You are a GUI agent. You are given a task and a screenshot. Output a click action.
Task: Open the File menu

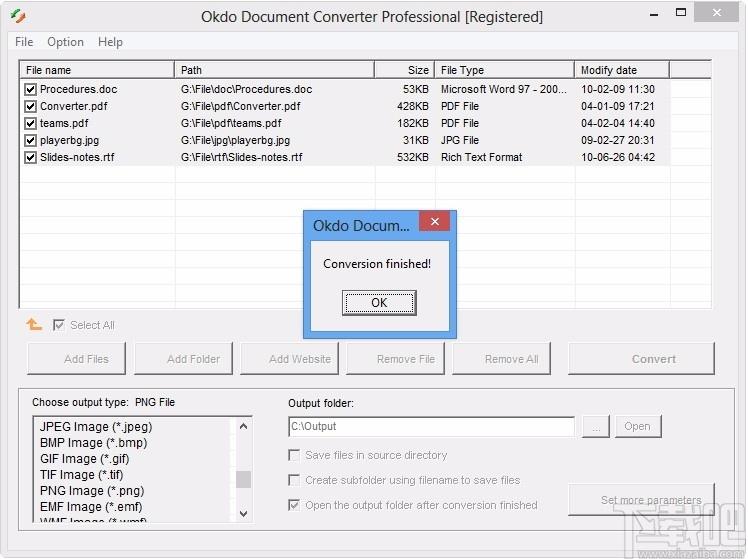point(24,42)
